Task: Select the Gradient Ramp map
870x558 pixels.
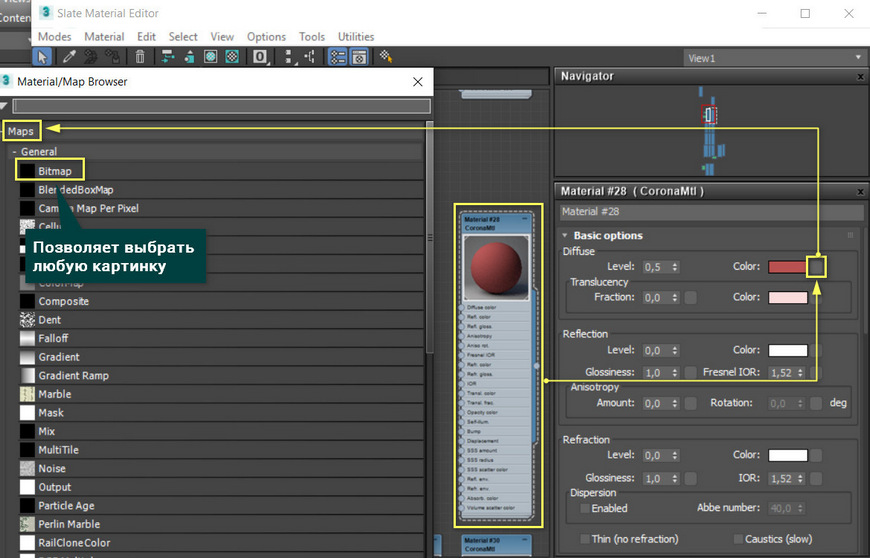Action: coord(221,376)
